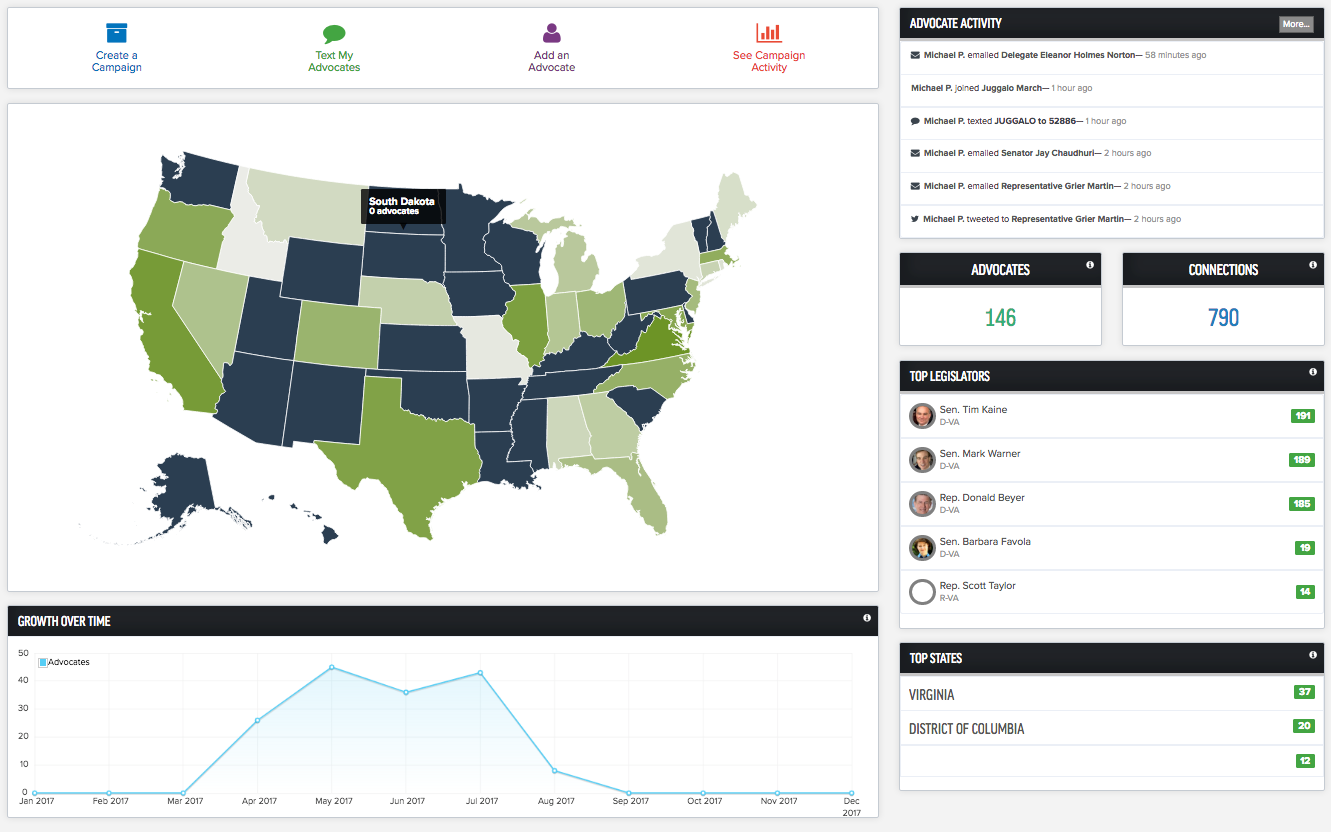
Task: Click the Apr 2017 data point
Action: pos(257,720)
